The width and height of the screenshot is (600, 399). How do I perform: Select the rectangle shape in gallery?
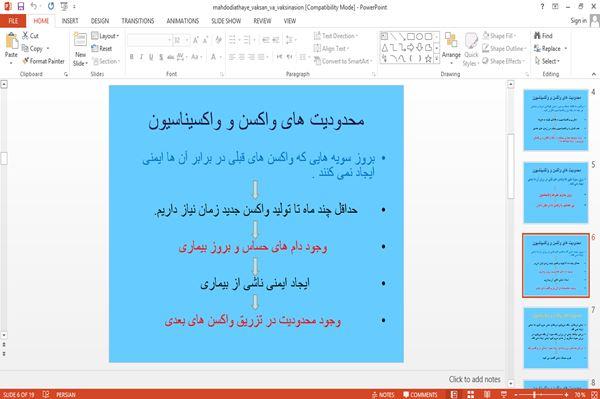pyautogui.click(x=411, y=37)
